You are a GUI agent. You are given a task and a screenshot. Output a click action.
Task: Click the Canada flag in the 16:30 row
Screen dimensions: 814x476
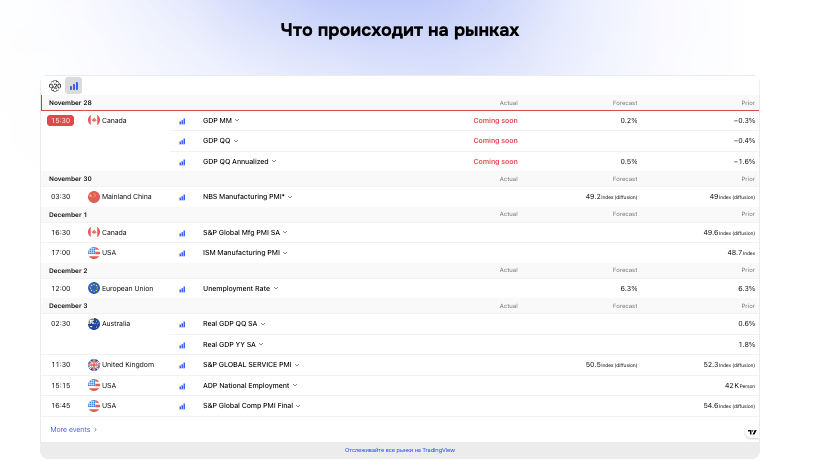[x=93, y=233]
